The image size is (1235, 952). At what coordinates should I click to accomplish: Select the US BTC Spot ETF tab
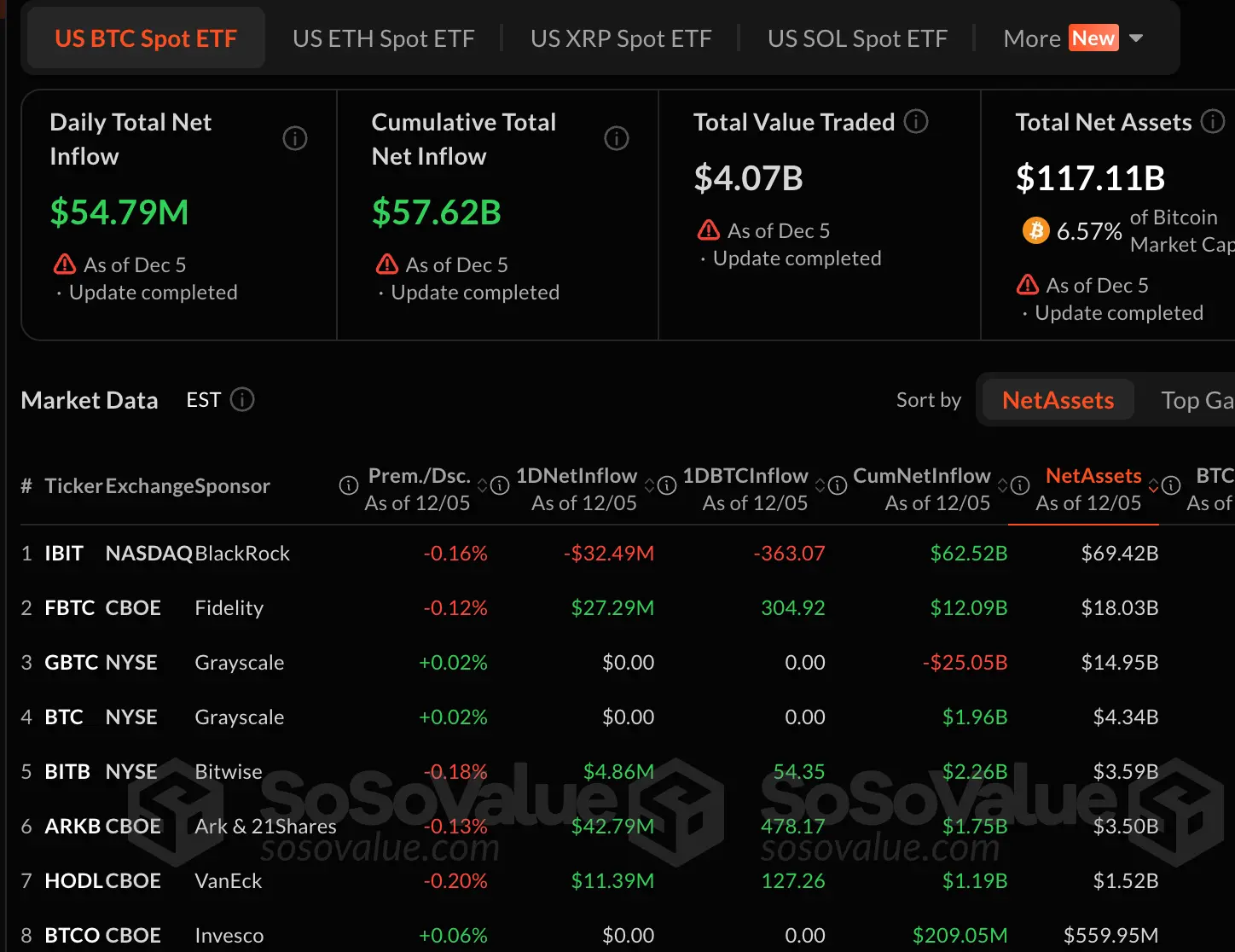tap(146, 38)
